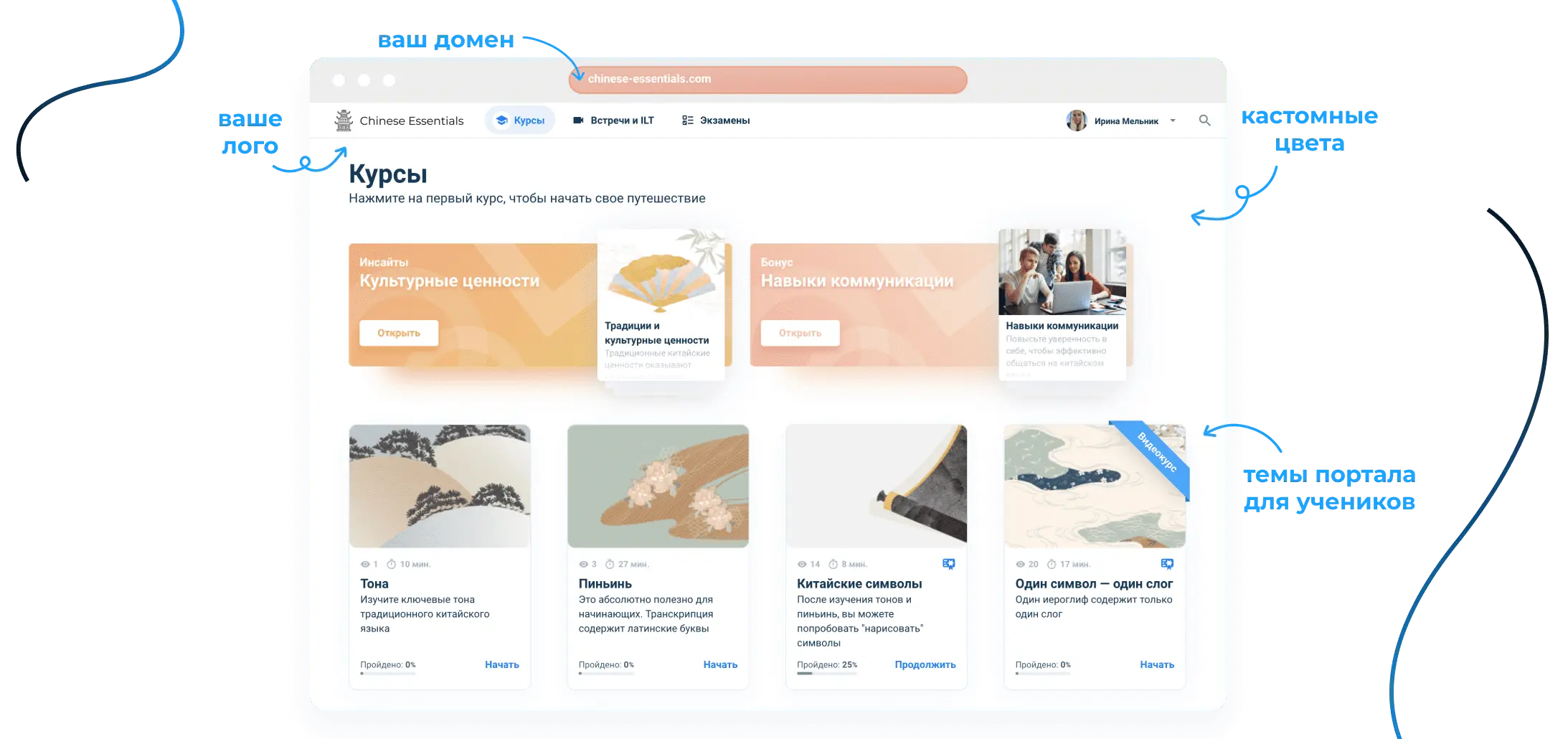Open the Пиньинь course thumbnail
1568x739 pixels.
658,486
